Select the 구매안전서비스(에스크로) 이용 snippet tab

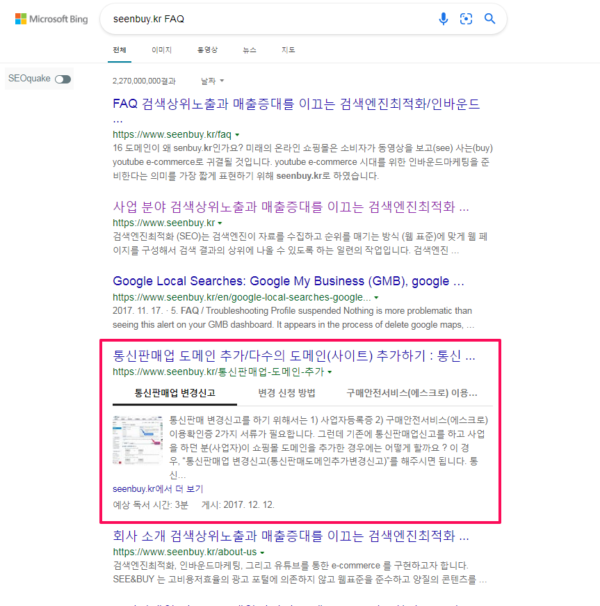coord(412,393)
